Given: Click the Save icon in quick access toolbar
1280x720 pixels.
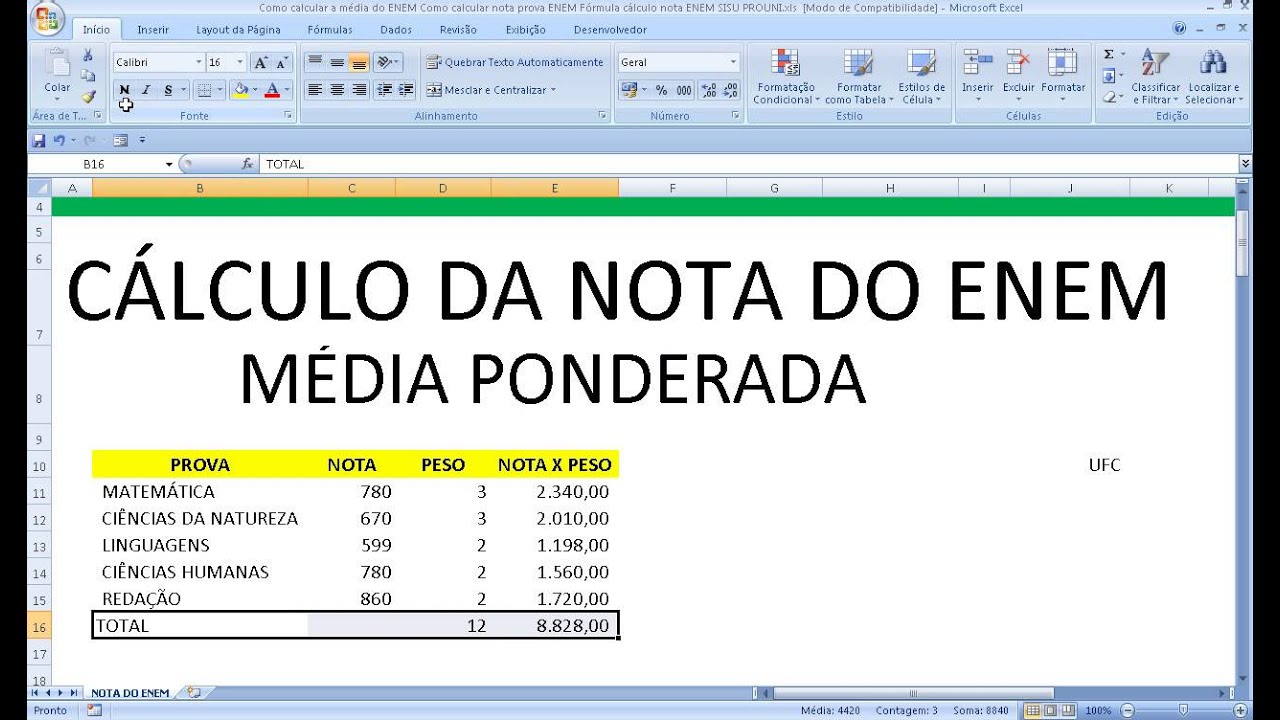Looking at the screenshot, I should (x=39, y=140).
